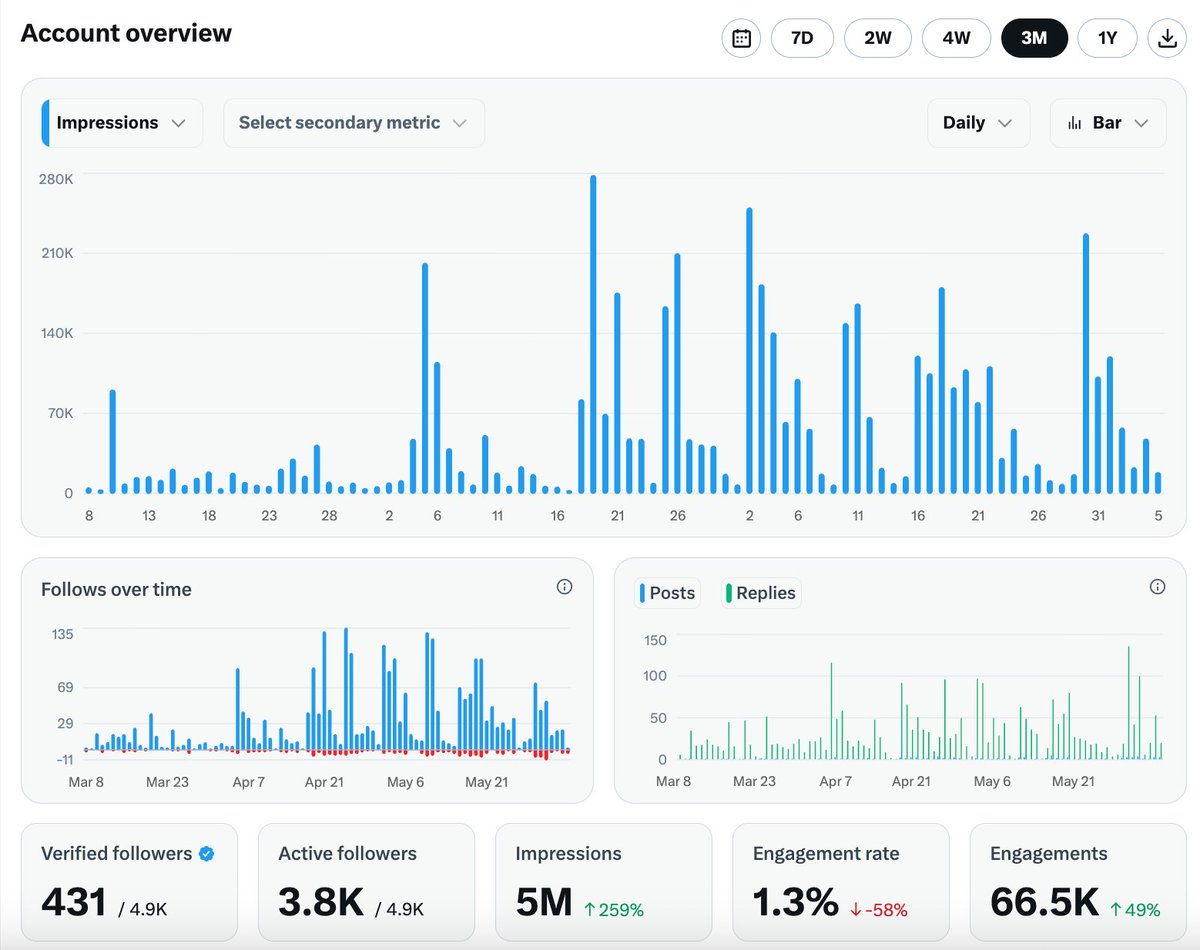Viewport: 1200px width, 950px height.
Task: Open the Impressions primary metric dropdown
Action: click(x=122, y=123)
